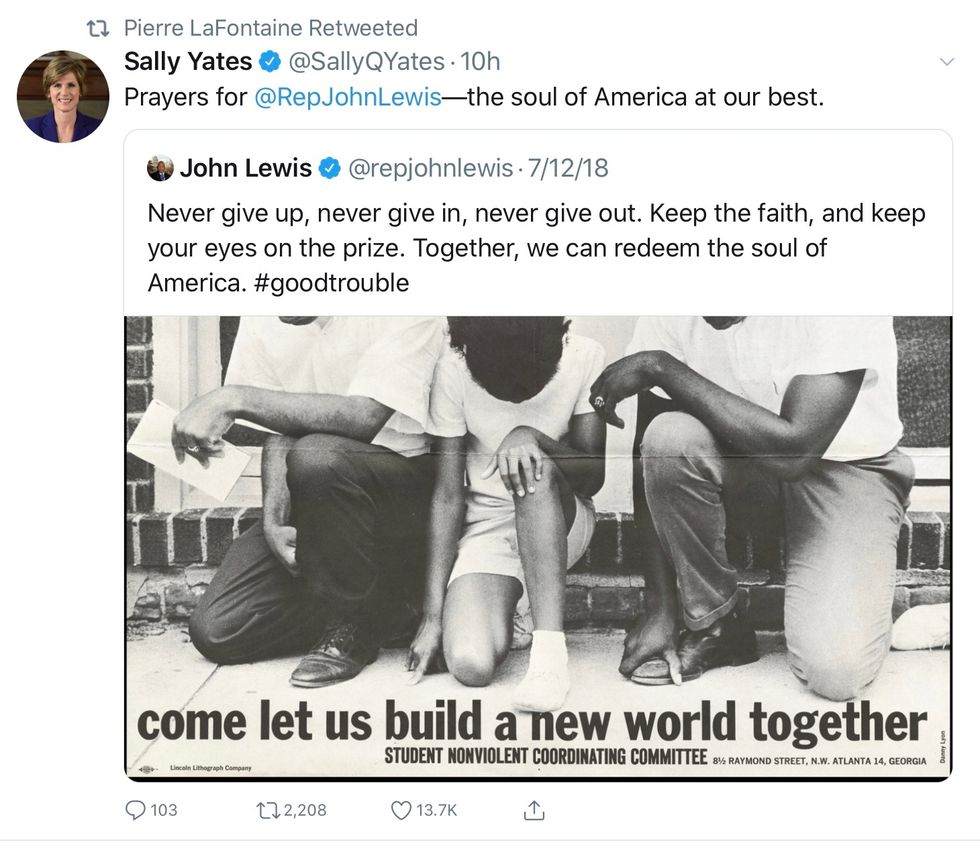Retweet this tweet using the retweet icon
The image size is (980, 852).
268,810
